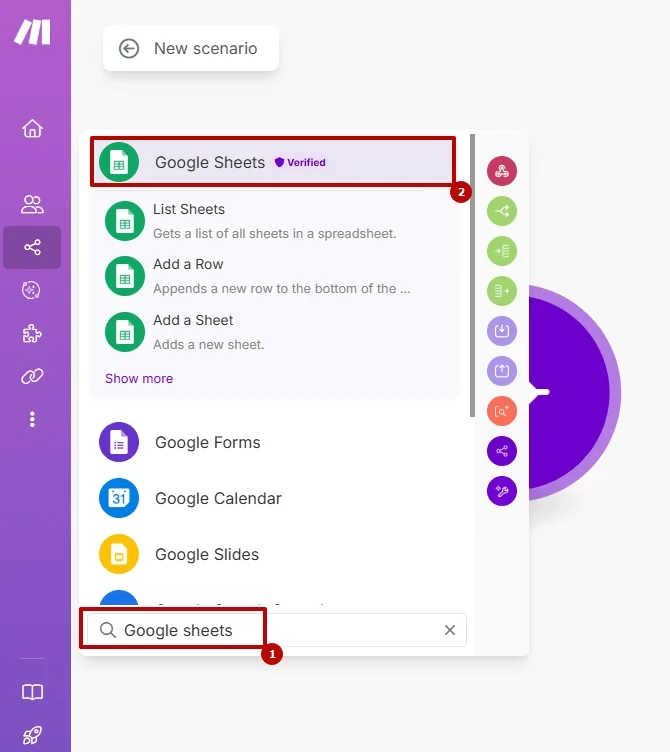Screen dimensions: 670x752
Task: Select the green Router flow-control icon
Action: coord(502,211)
